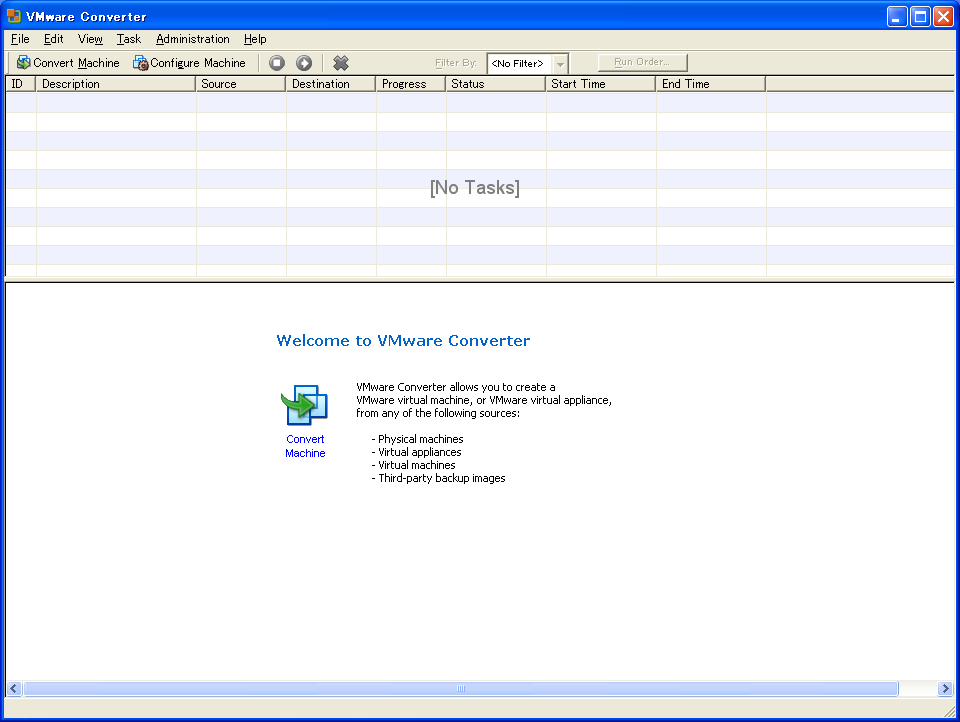The width and height of the screenshot is (960, 722).
Task: Click the delete task X icon
Action: pyautogui.click(x=340, y=62)
